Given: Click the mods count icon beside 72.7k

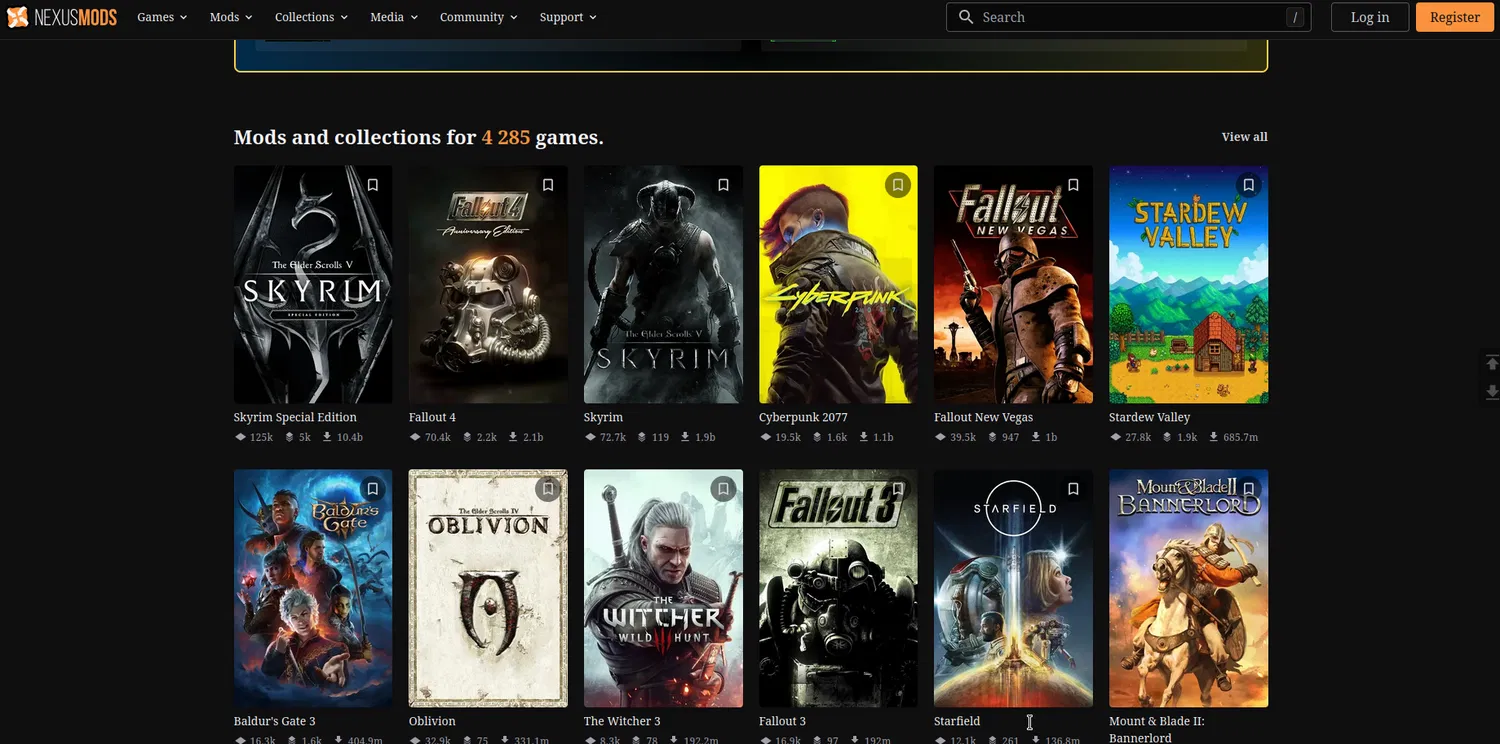Looking at the screenshot, I should point(590,437).
